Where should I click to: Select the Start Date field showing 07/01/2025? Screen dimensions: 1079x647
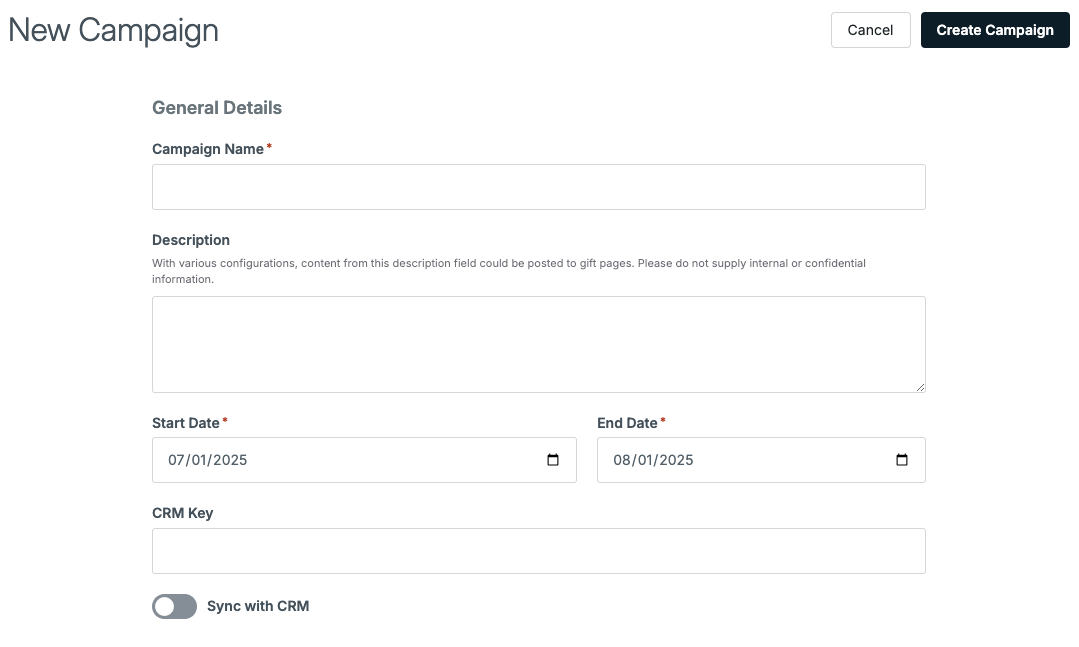coord(364,460)
